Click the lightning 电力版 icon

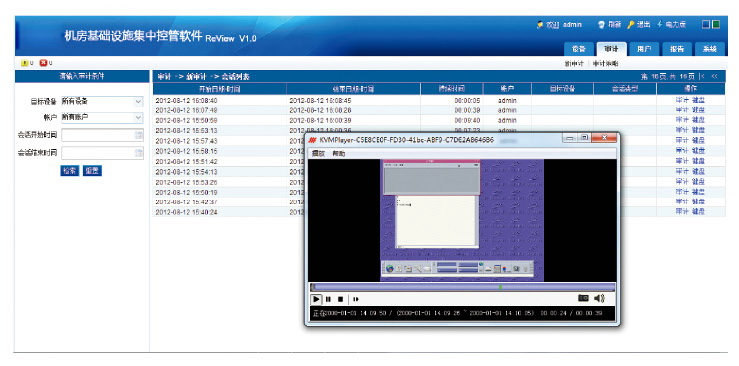click(x=660, y=24)
